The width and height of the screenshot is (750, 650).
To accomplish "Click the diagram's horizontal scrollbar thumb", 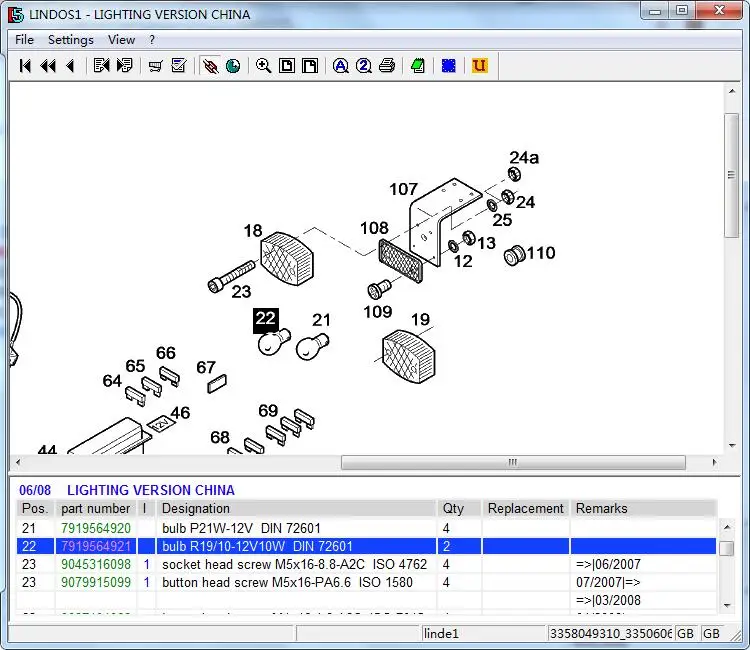I will click(512, 463).
